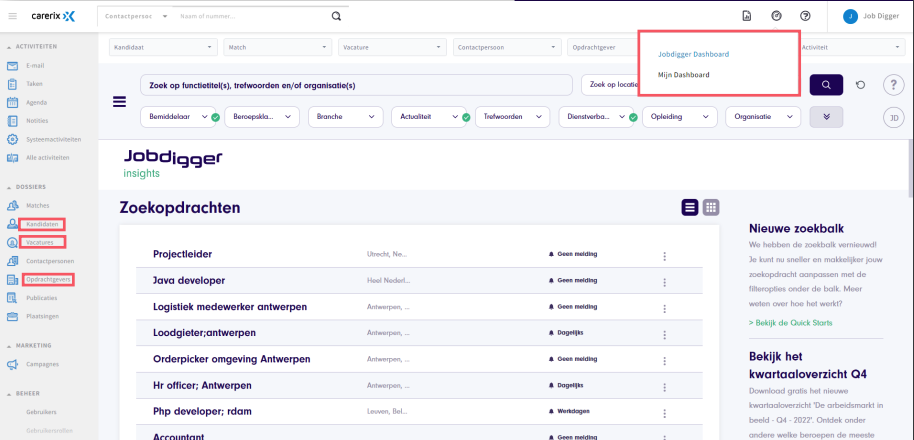Click the Kandidaten person icon in sidebar
The height and width of the screenshot is (440, 914).
pyautogui.click(x=12, y=224)
